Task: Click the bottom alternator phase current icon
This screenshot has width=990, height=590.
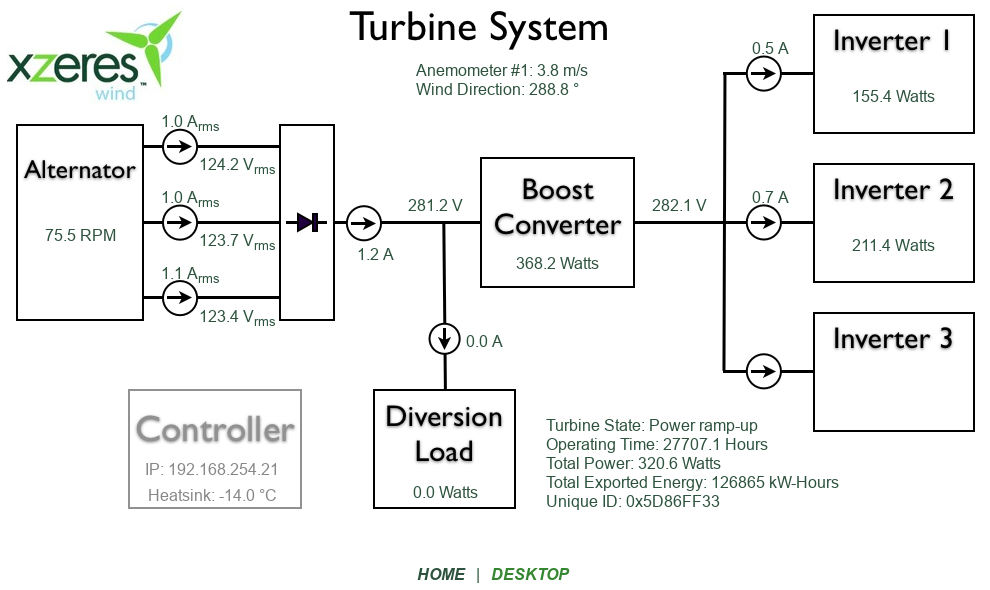Action: (x=180, y=296)
